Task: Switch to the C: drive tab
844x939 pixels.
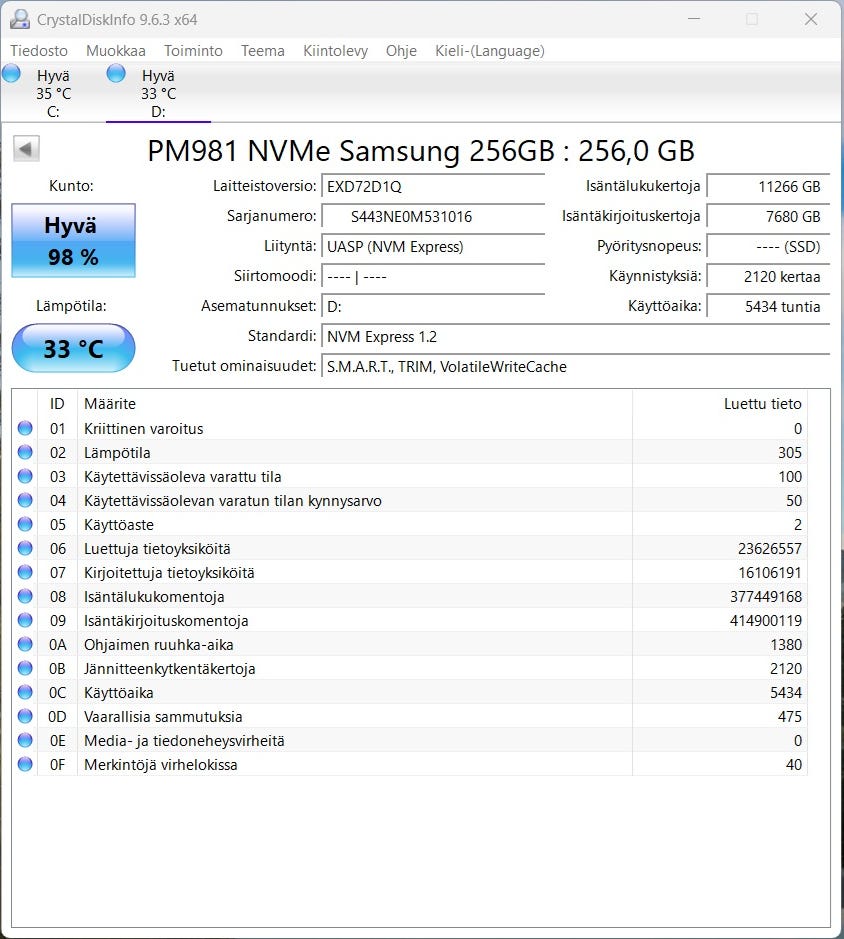Action: coord(53,93)
